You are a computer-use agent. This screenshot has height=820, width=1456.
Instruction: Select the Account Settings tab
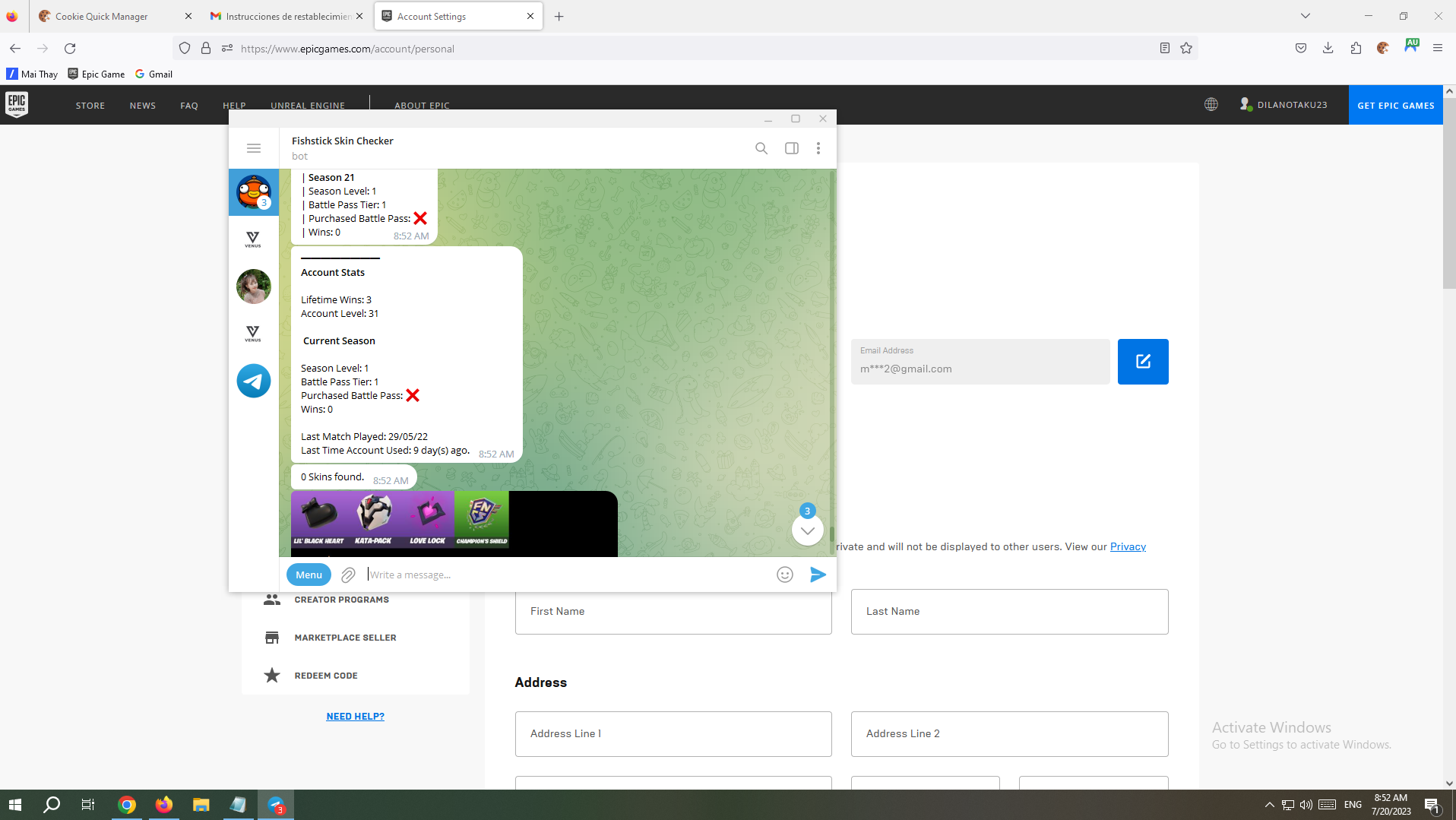click(458, 16)
